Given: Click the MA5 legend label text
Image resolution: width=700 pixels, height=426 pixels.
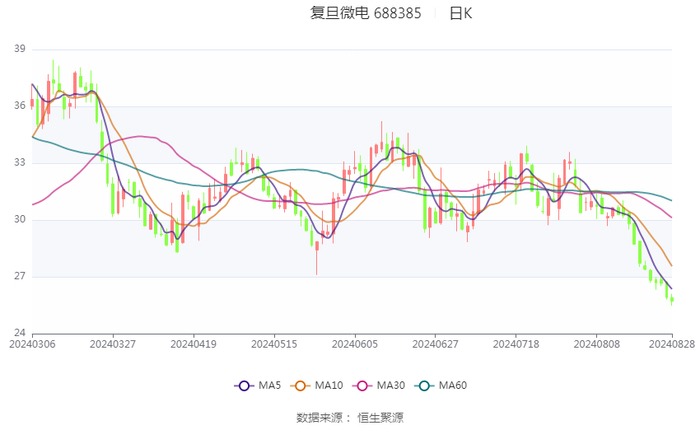Looking at the screenshot, I should click(270, 385).
